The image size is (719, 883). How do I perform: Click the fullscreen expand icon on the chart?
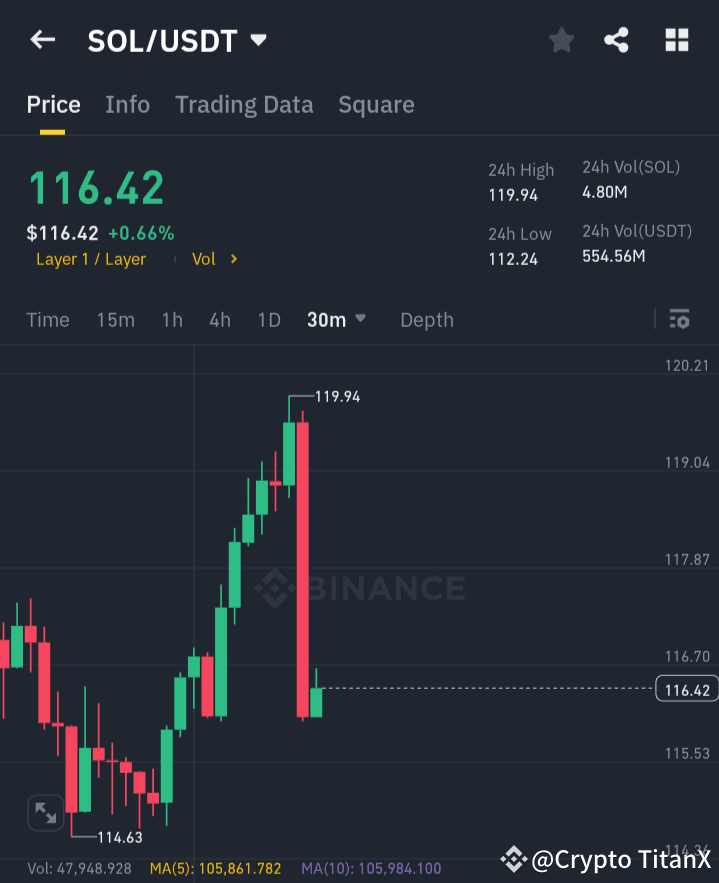click(x=45, y=813)
